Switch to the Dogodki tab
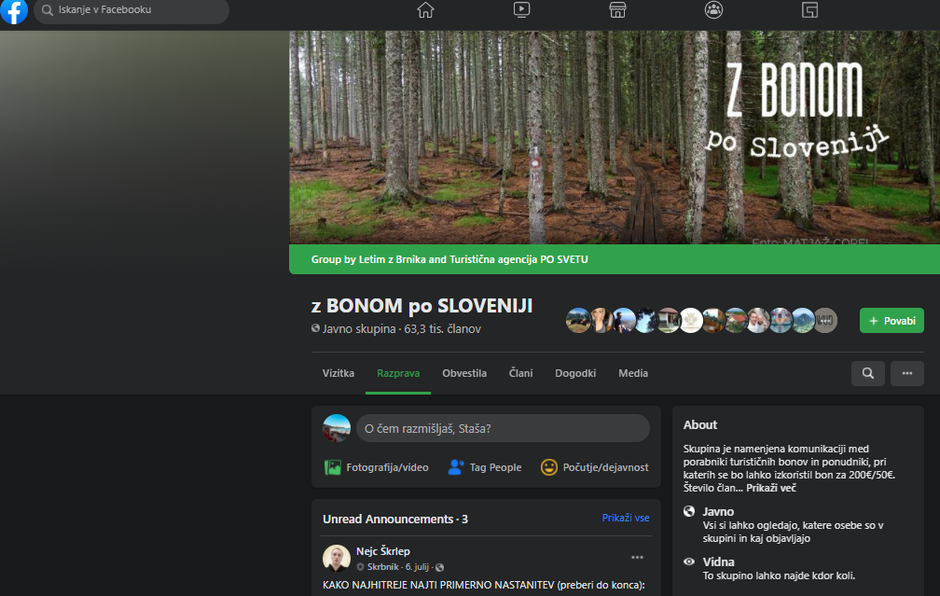 pyautogui.click(x=575, y=373)
